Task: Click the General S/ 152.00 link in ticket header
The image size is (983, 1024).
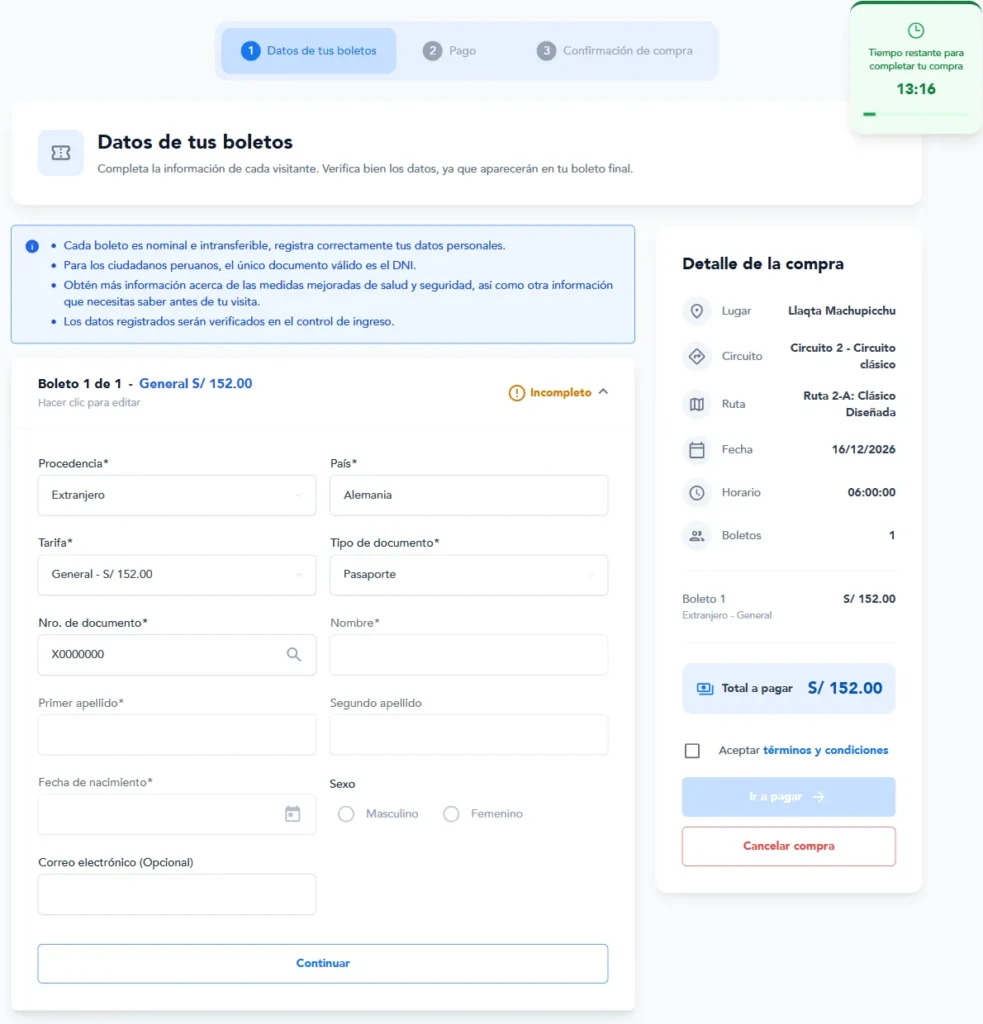Action: [195, 384]
